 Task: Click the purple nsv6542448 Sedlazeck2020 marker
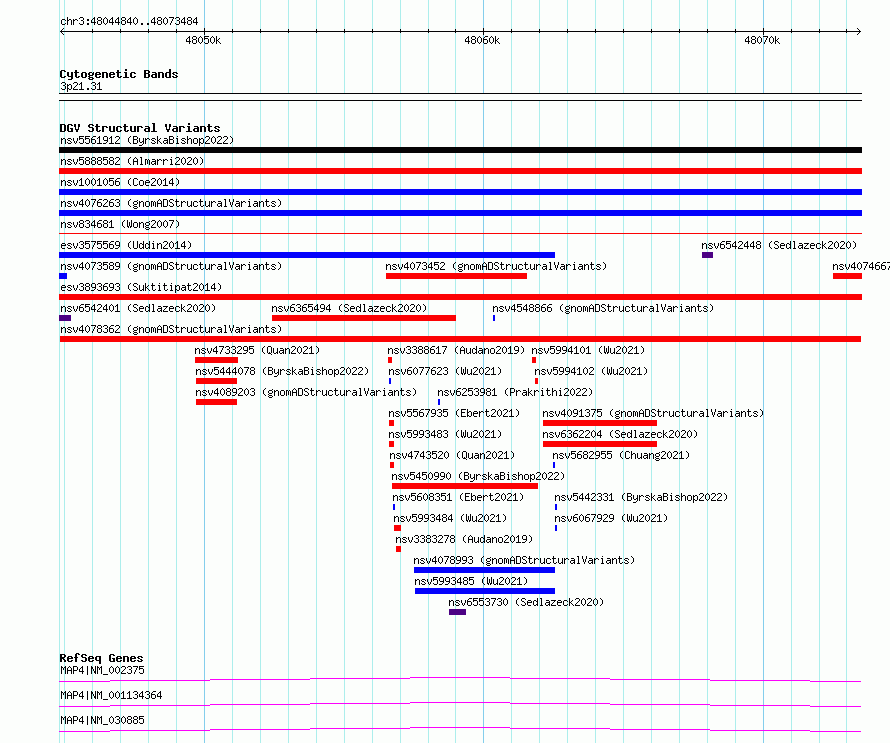click(707, 255)
